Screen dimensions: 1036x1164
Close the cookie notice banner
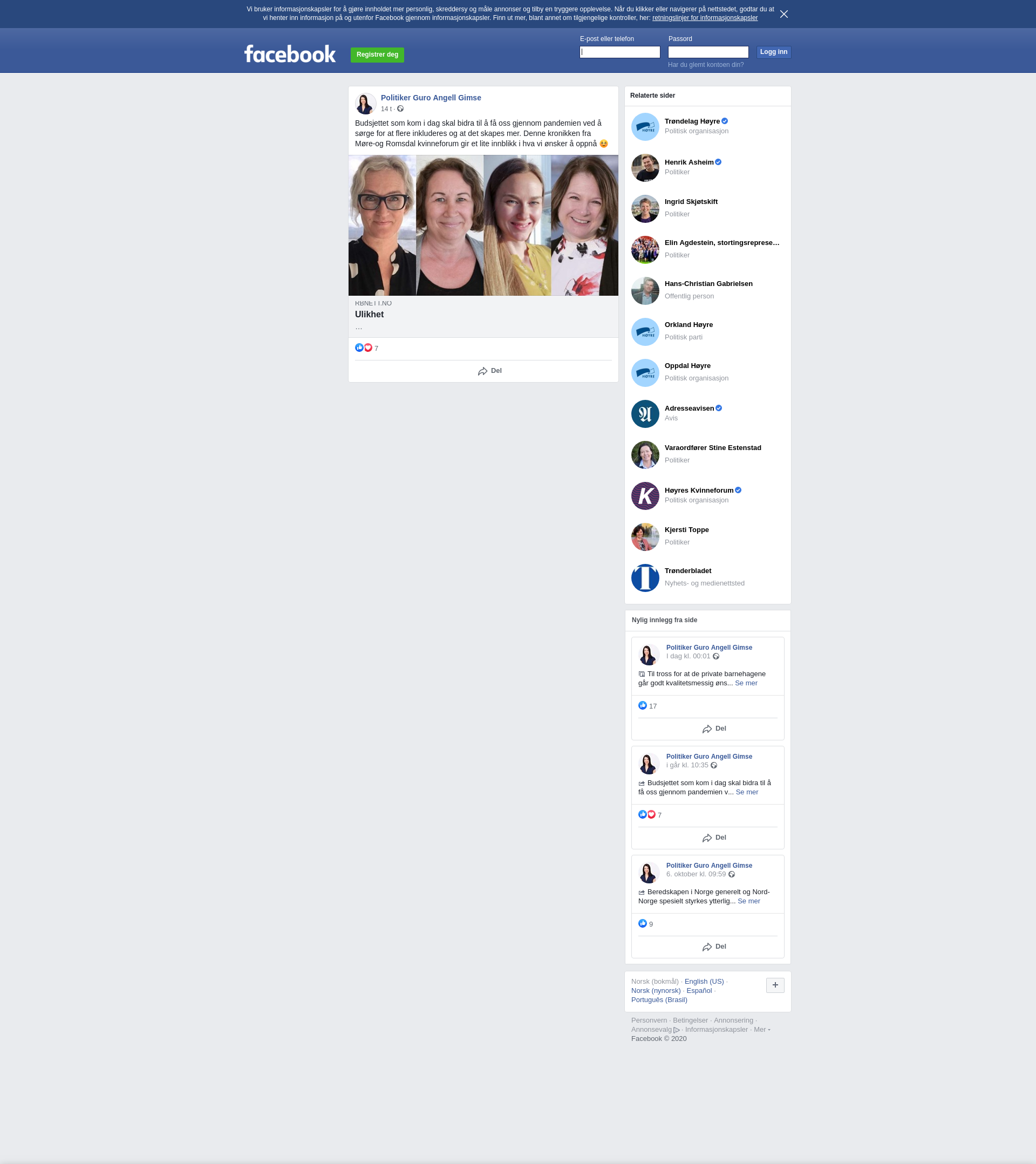783,14
